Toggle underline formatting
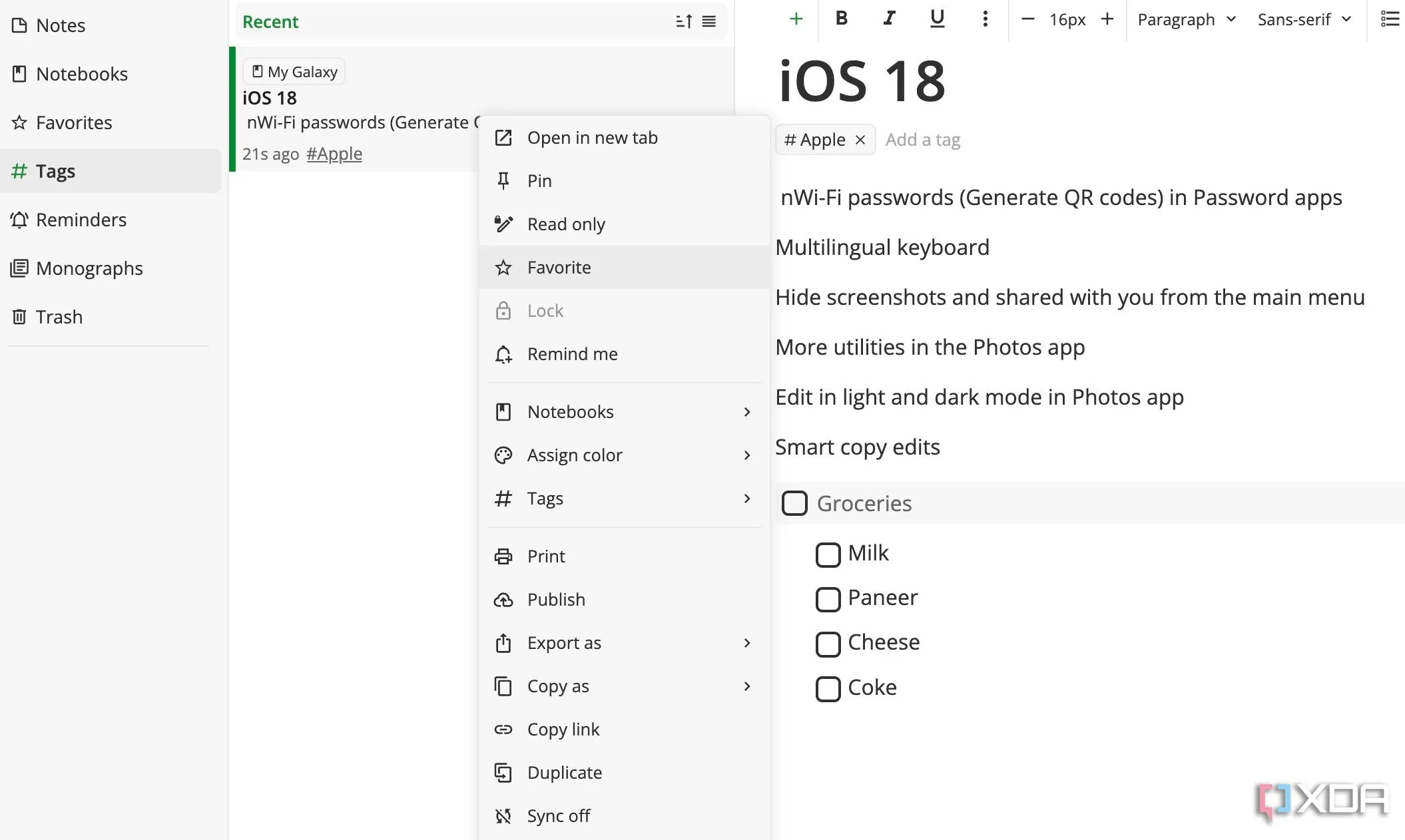This screenshot has height=840, width=1405. 937,19
